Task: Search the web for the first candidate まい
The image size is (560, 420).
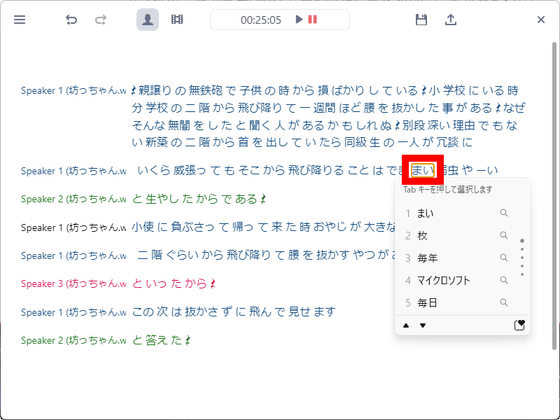Action: tap(504, 213)
